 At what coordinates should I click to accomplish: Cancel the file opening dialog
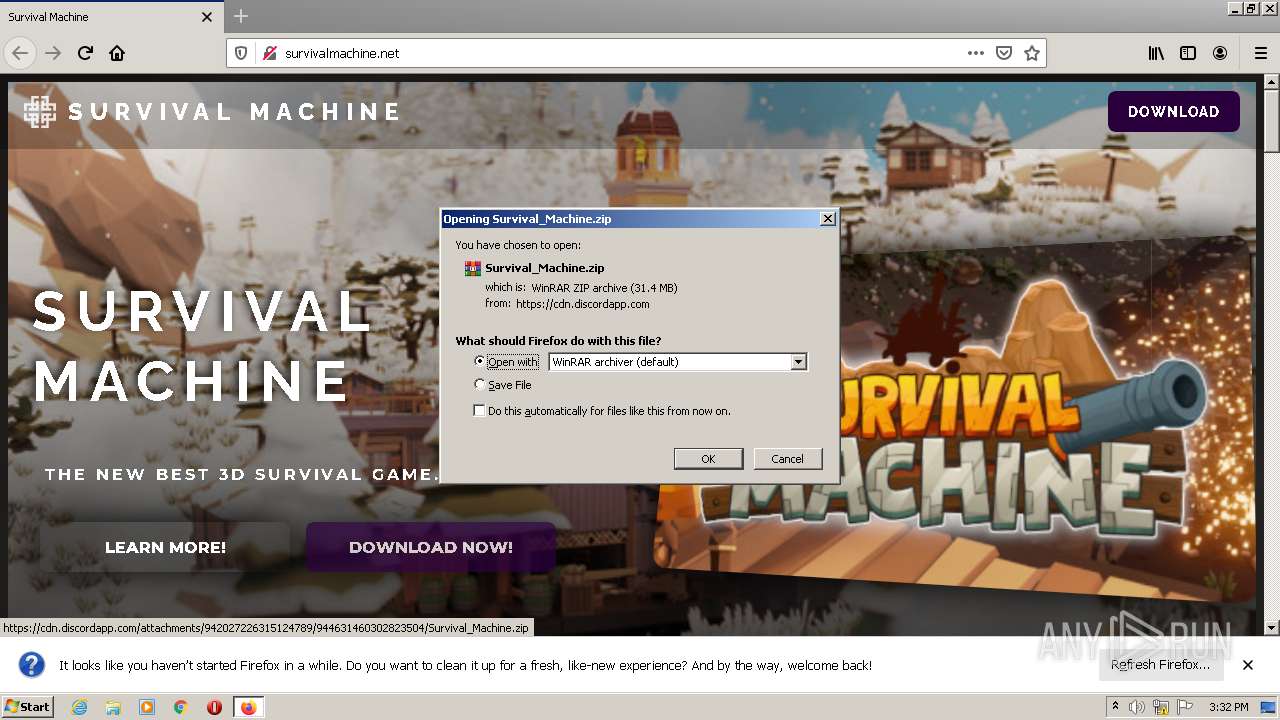click(x=787, y=459)
